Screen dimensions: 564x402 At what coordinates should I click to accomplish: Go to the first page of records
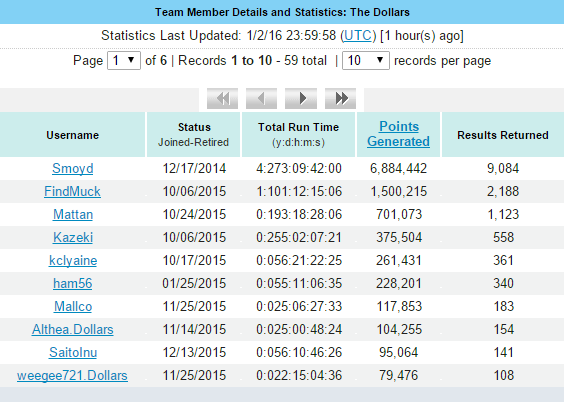click(222, 98)
